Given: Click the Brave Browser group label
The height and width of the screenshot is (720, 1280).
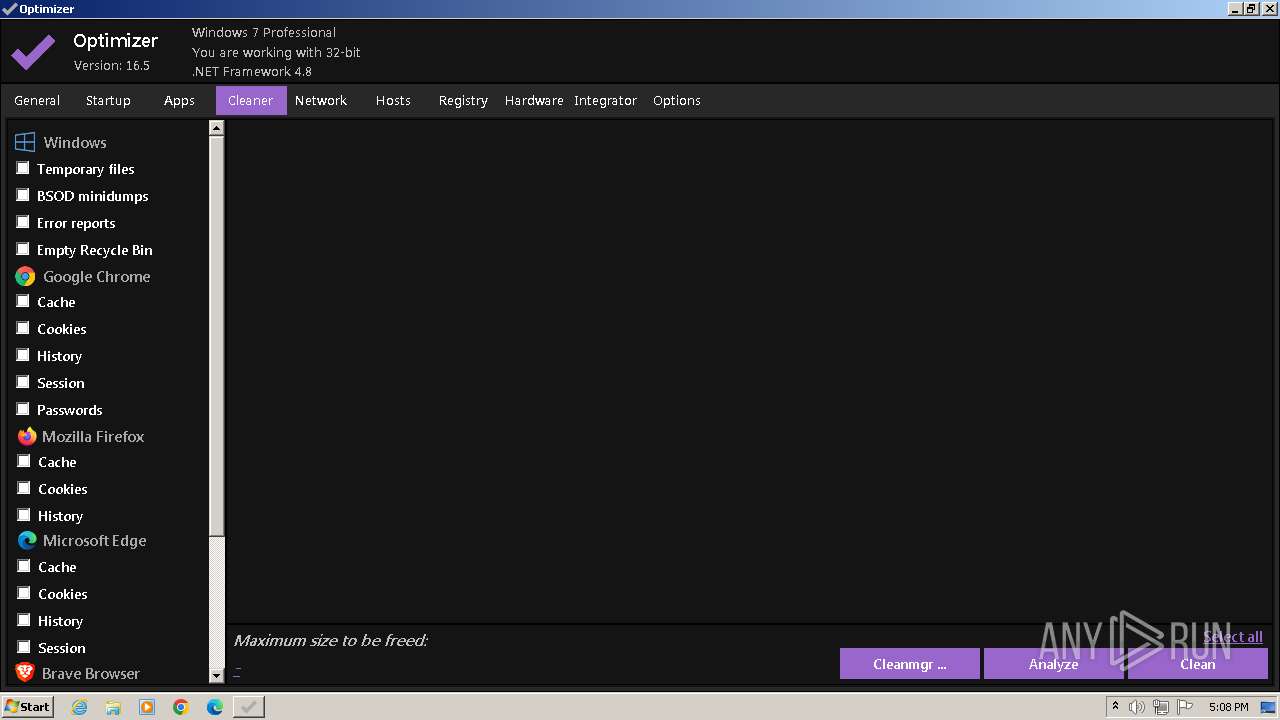Looking at the screenshot, I should pyautogui.click(x=91, y=674).
